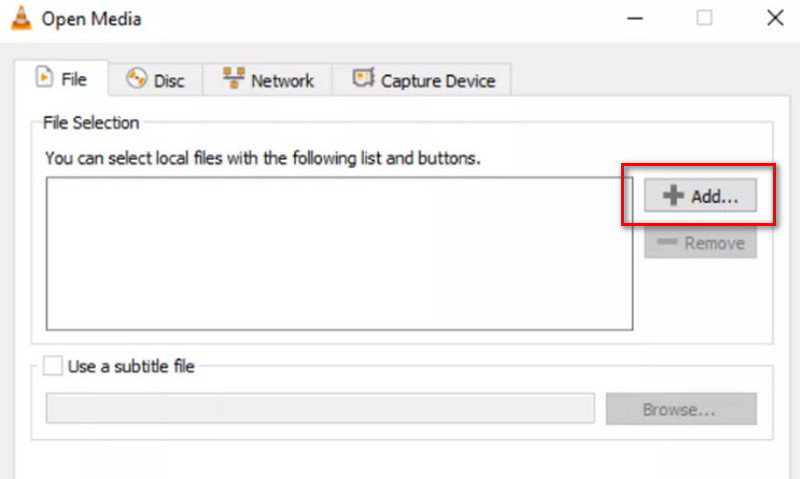Viewport: 800px width, 479px height.
Task: Click the Disc tab disc icon
Action: coord(136,79)
